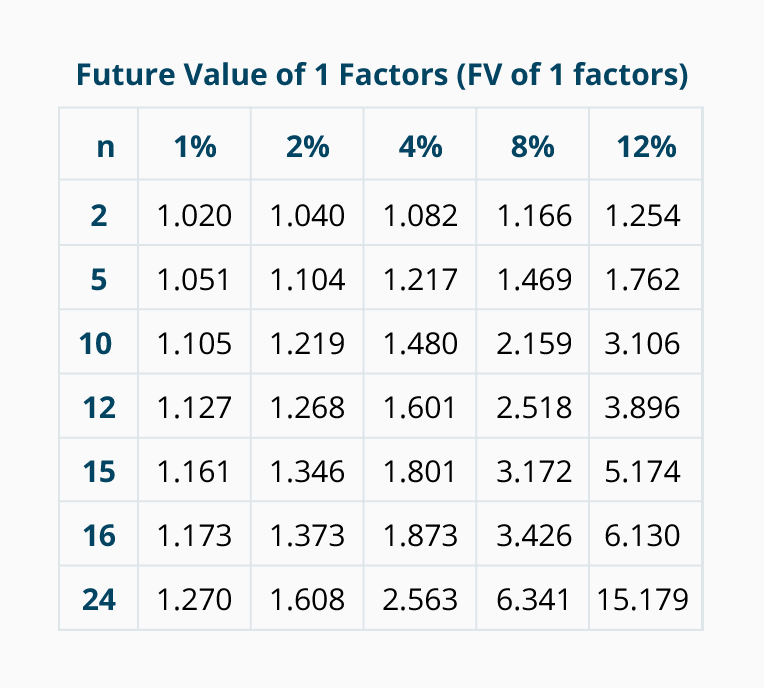Click the cell showing 1.020
764x688 pixels.
(194, 215)
